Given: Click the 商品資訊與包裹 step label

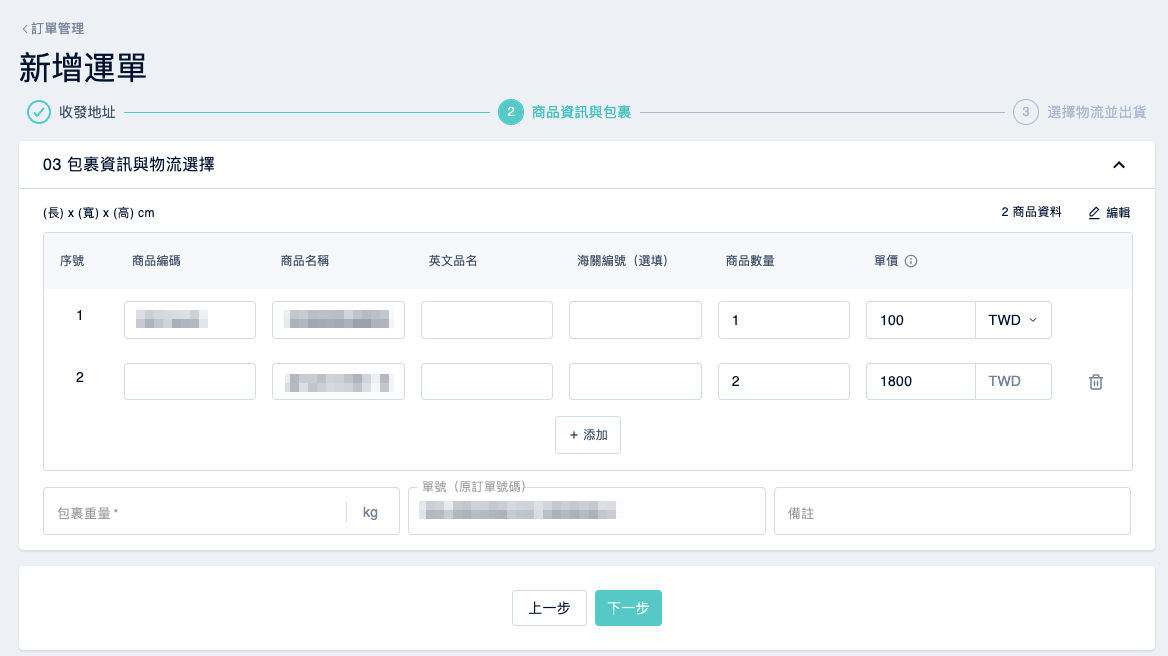Looking at the screenshot, I should [x=581, y=112].
